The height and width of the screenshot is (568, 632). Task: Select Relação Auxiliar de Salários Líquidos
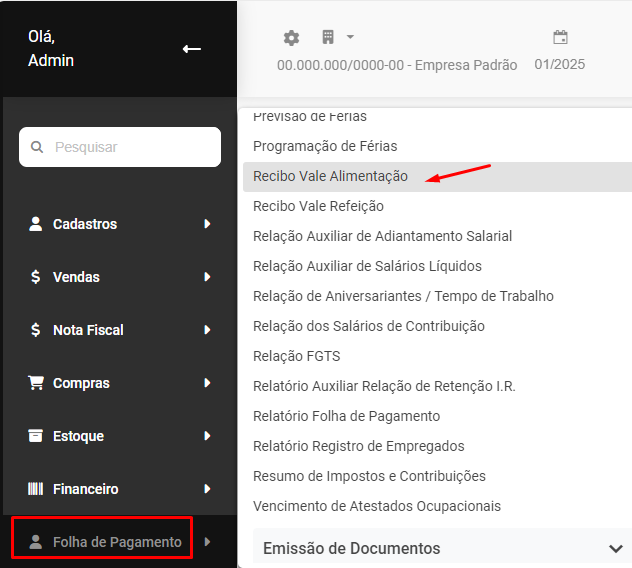coord(367,266)
